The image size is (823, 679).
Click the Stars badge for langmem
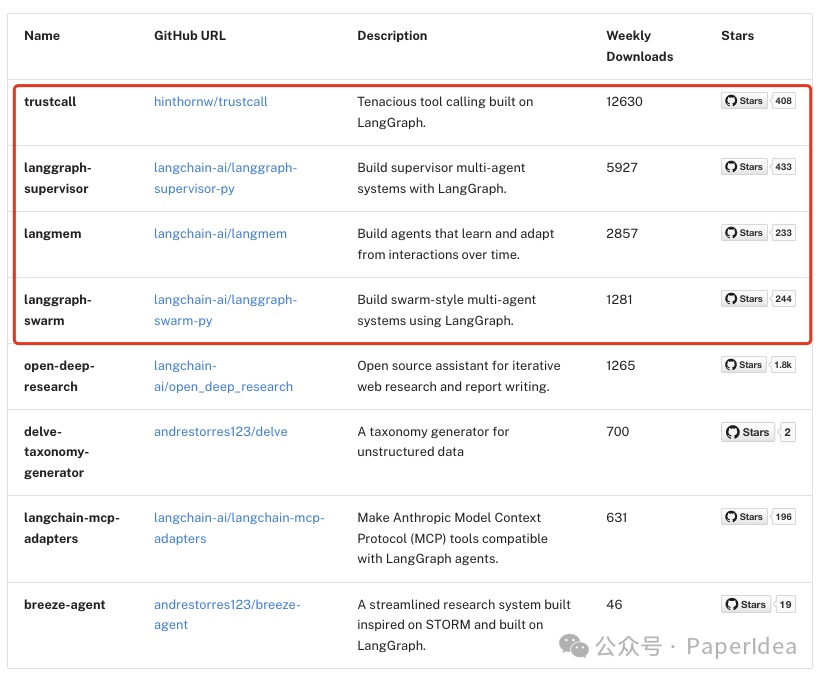click(x=744, y=233)
